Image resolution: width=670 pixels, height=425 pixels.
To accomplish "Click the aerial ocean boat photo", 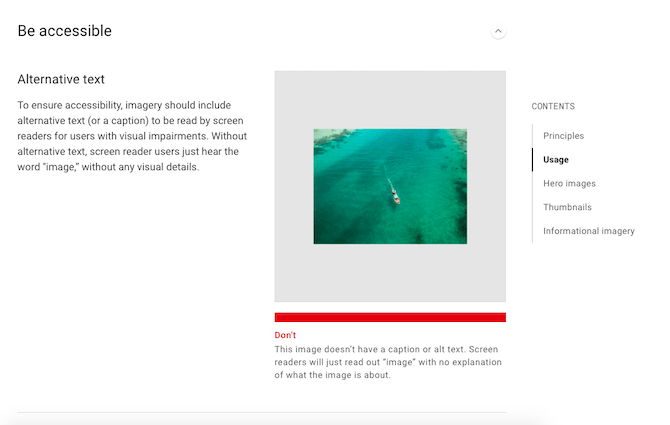I will (x=390, y=187).
